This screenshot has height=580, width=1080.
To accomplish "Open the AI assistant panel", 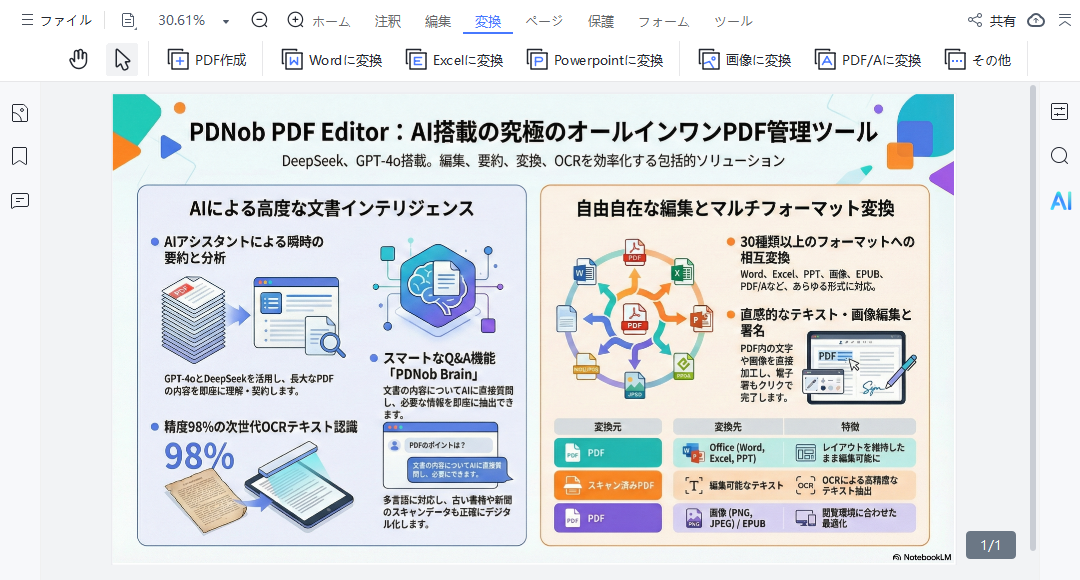I will coord(1059,200).
